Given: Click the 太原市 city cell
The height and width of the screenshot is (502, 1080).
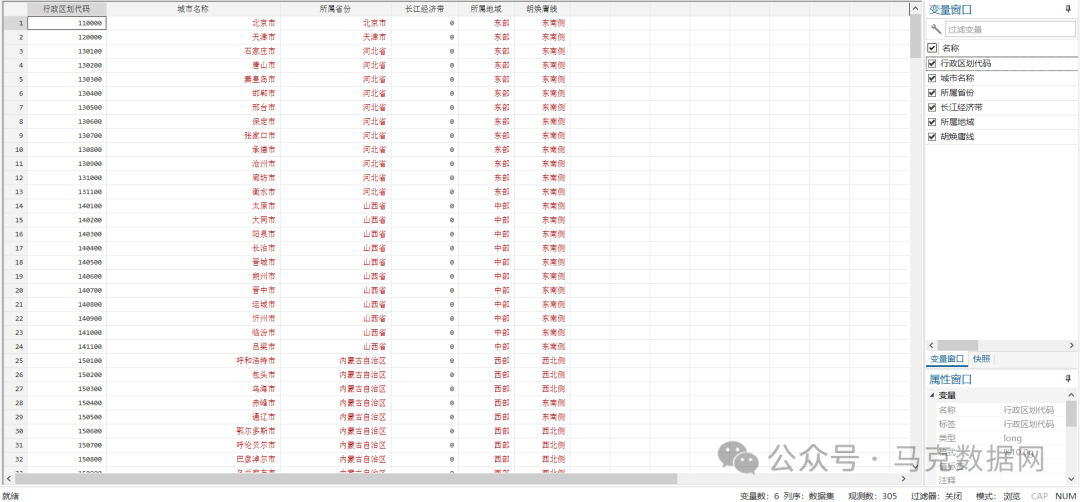Looking at the screenshot, I should [x=194, y=206].
